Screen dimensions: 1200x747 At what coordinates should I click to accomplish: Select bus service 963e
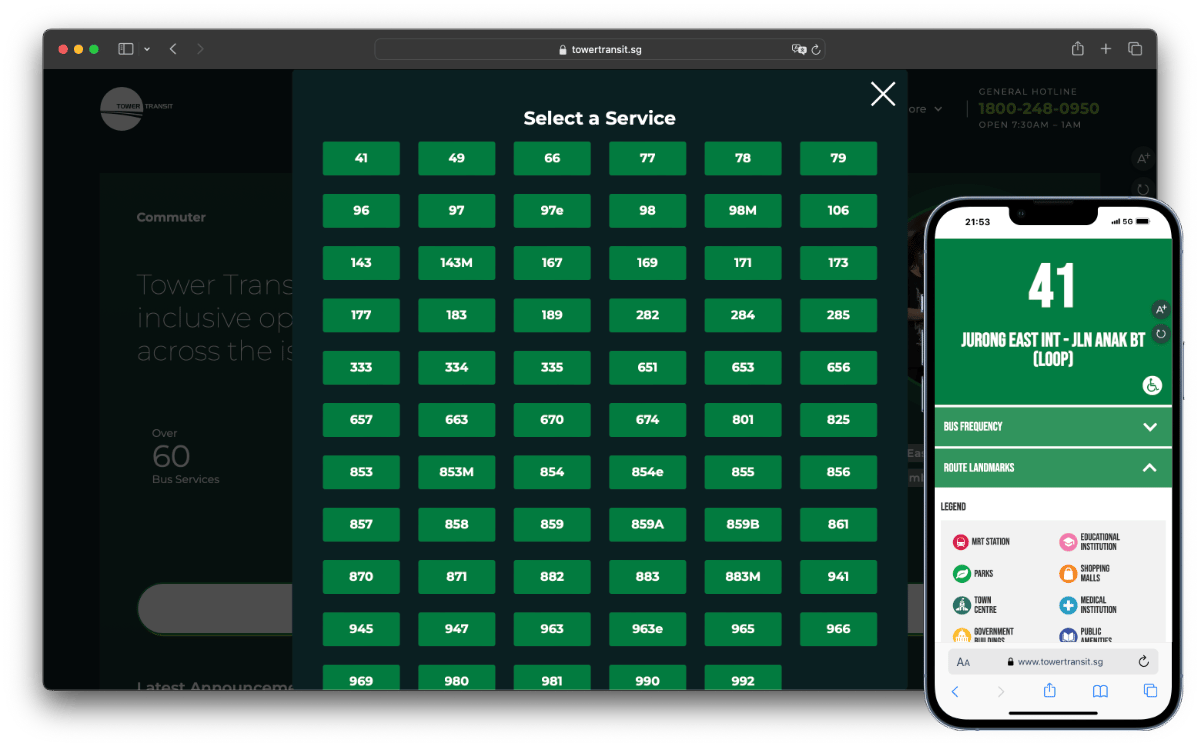click(648, 629)
